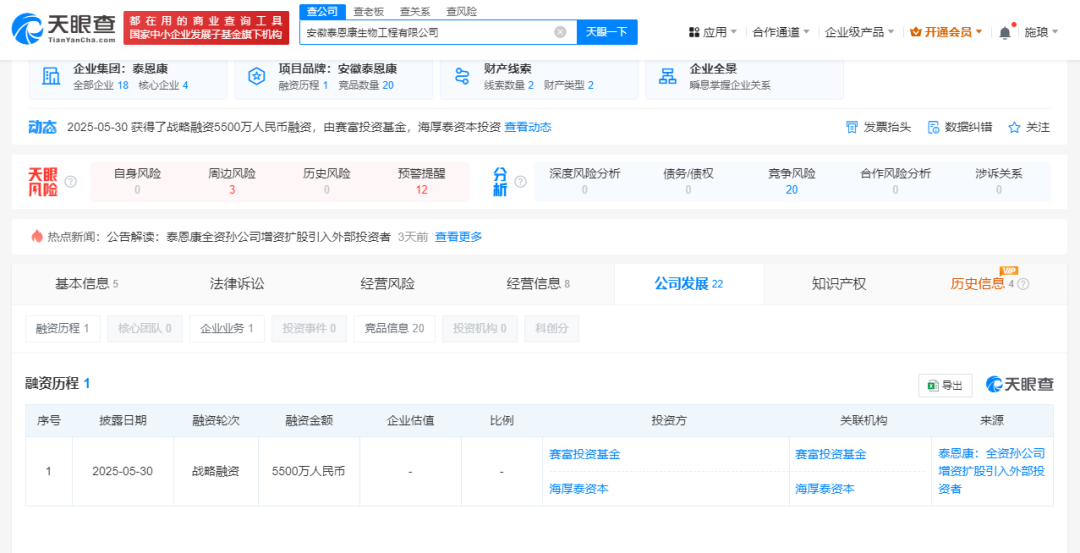The height and width of the screenshot is (553, 1080).
Task: Open the 应用 dropdown menu
Action: (x=712, y=32)
